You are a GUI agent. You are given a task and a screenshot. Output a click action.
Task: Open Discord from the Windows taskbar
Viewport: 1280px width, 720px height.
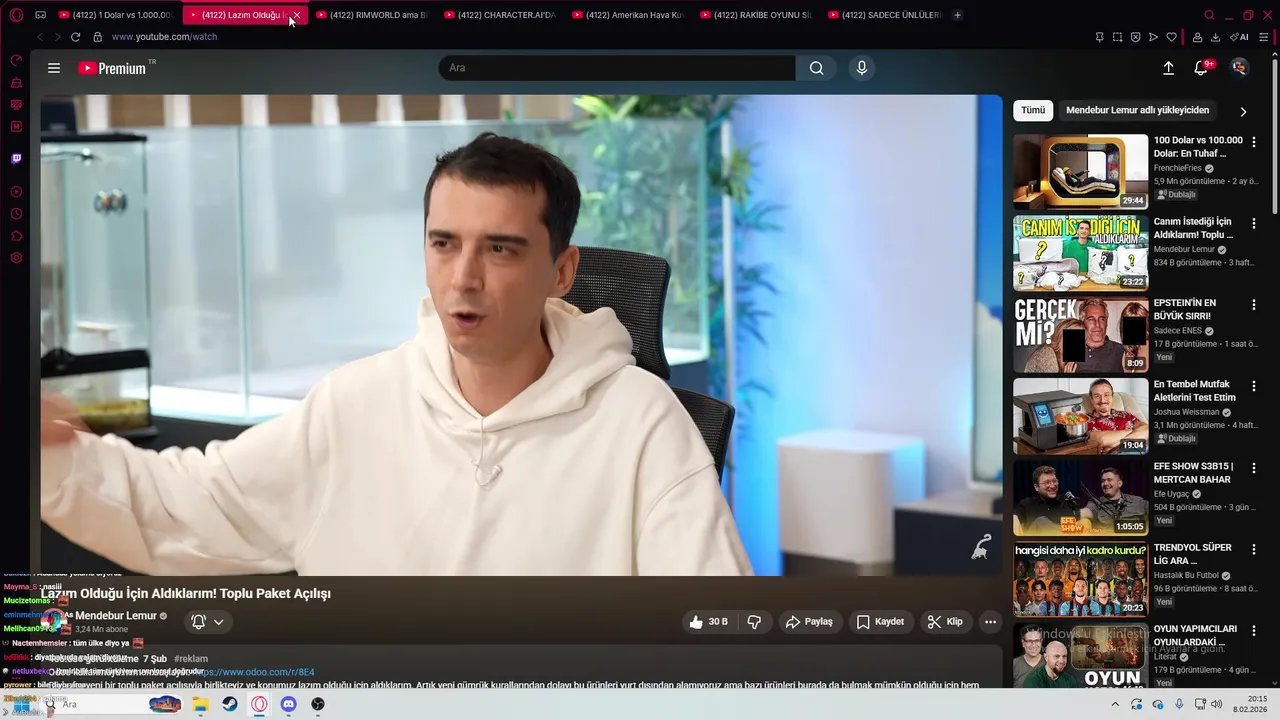[288, 704]
